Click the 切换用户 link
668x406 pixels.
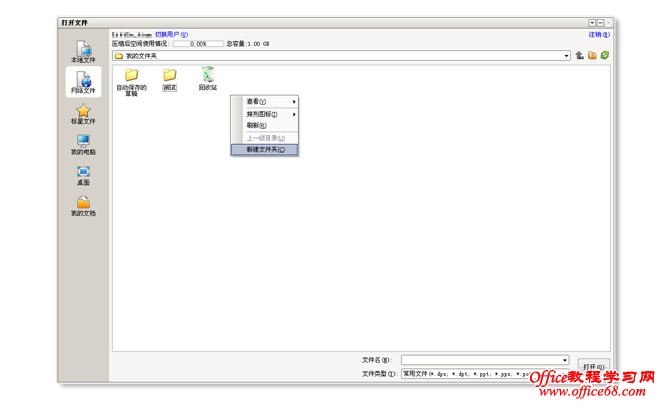click(171, 34)
